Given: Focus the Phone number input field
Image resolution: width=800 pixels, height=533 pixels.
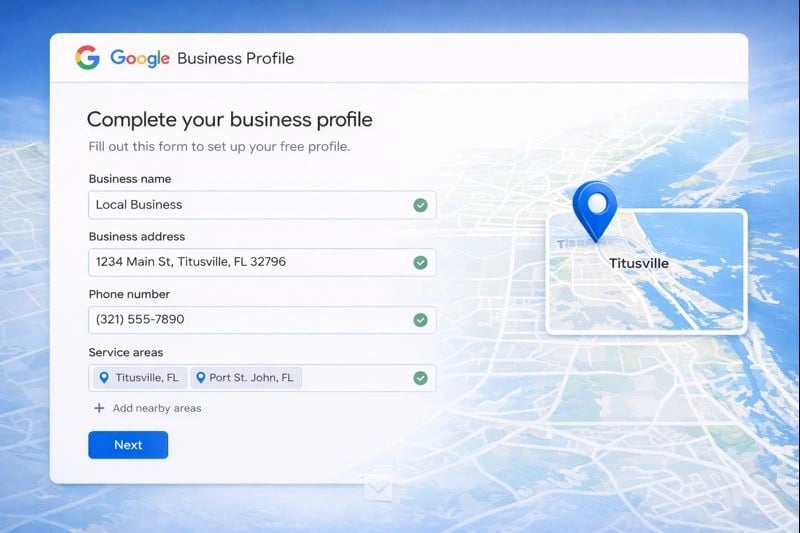Looking at the screenshot, I should [262, 320].
